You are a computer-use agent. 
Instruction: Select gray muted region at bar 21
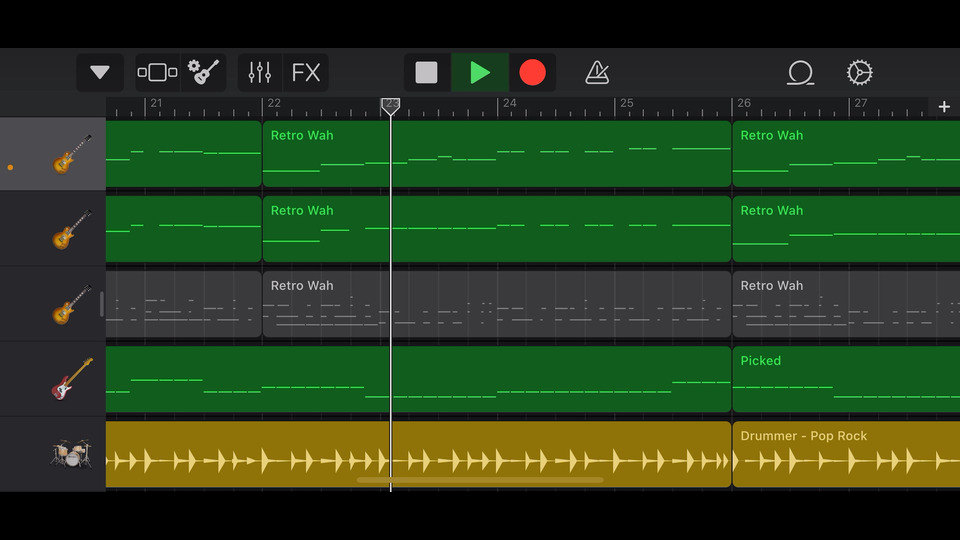[184, 304]
